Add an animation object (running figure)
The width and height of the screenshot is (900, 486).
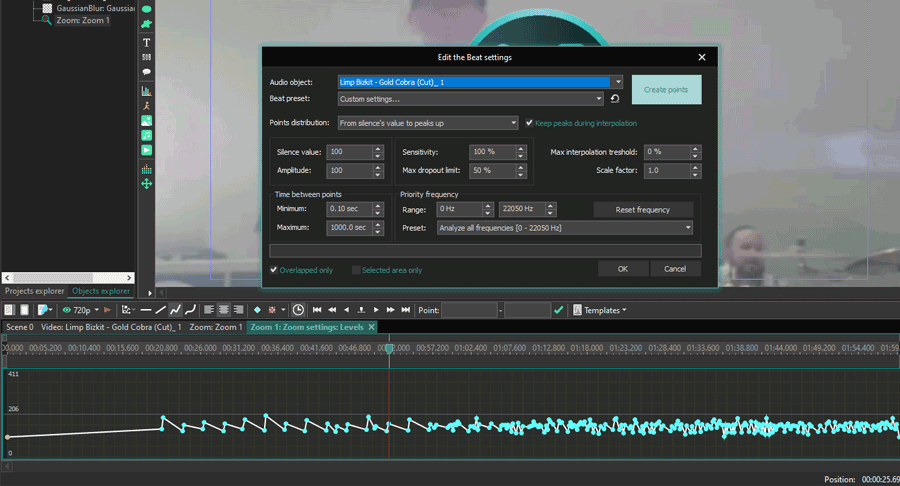(146, 106)
